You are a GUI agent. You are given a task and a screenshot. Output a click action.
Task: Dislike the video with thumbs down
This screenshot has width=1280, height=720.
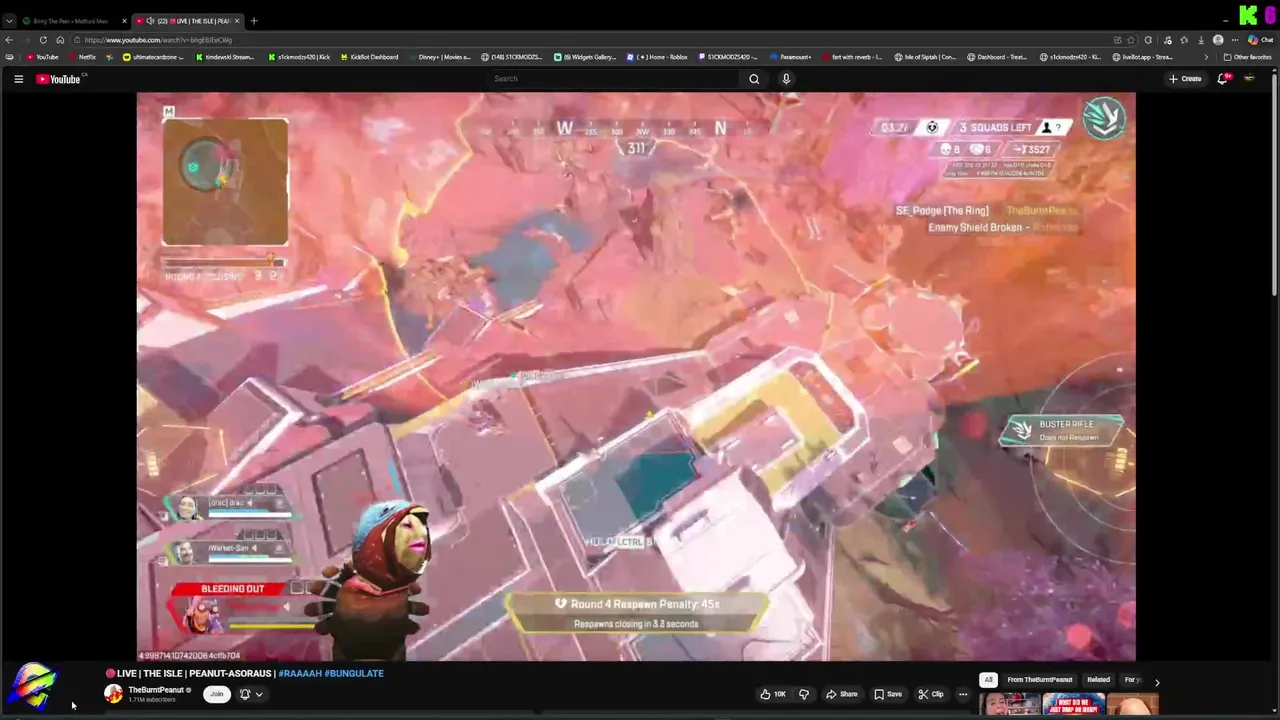(x=803, y=694)
